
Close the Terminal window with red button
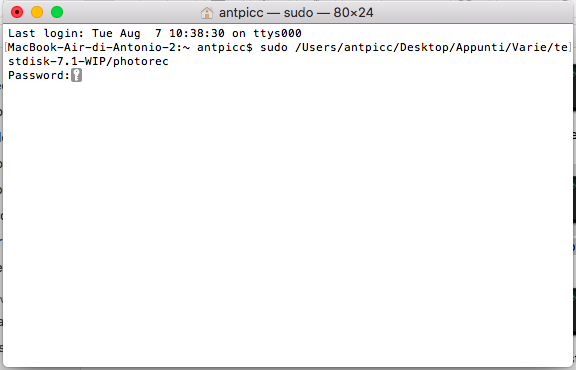coord(17,12)
